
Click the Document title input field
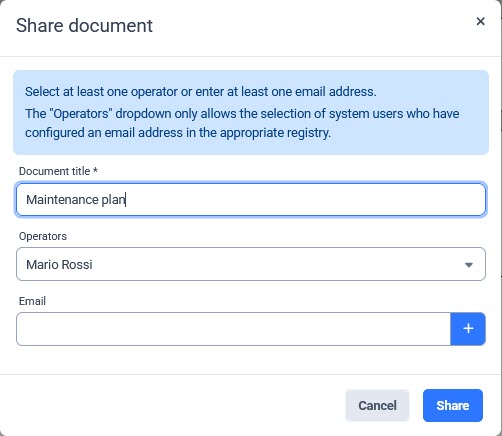pos(251,199)
